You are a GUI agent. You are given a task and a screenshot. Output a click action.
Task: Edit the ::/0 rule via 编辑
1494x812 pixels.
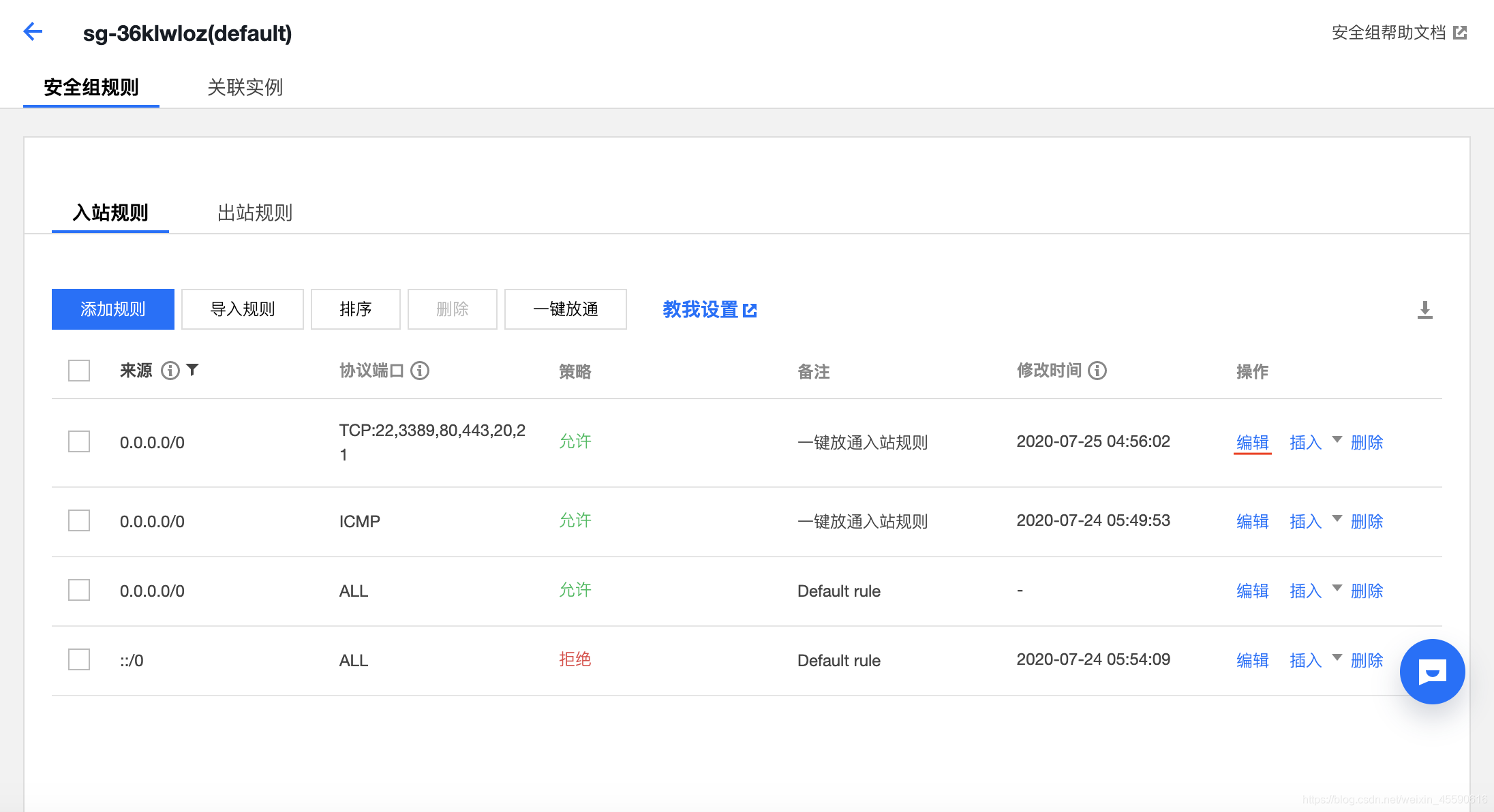click(x=1253, y=661)
